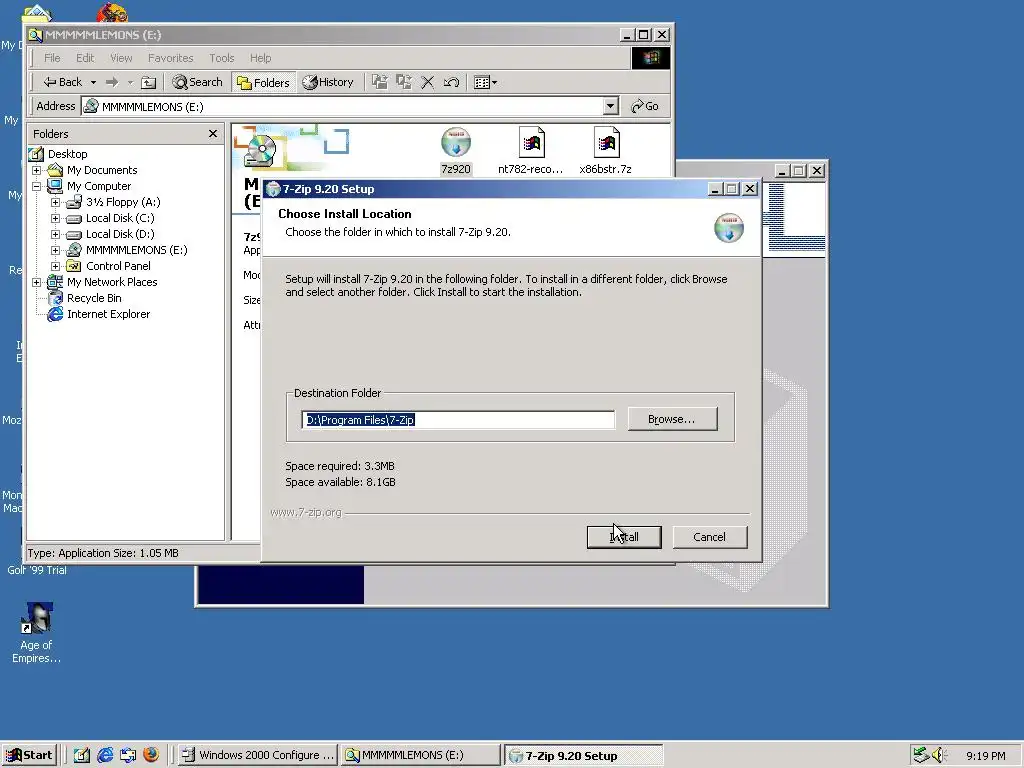Click the Show Desktop quick launch icon

pos(82,755)
